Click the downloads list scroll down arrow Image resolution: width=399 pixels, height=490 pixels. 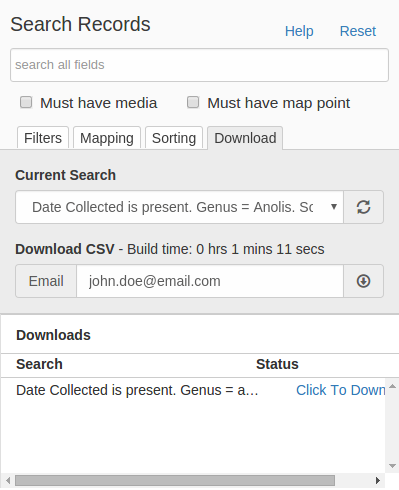click(x=392, y=466)
